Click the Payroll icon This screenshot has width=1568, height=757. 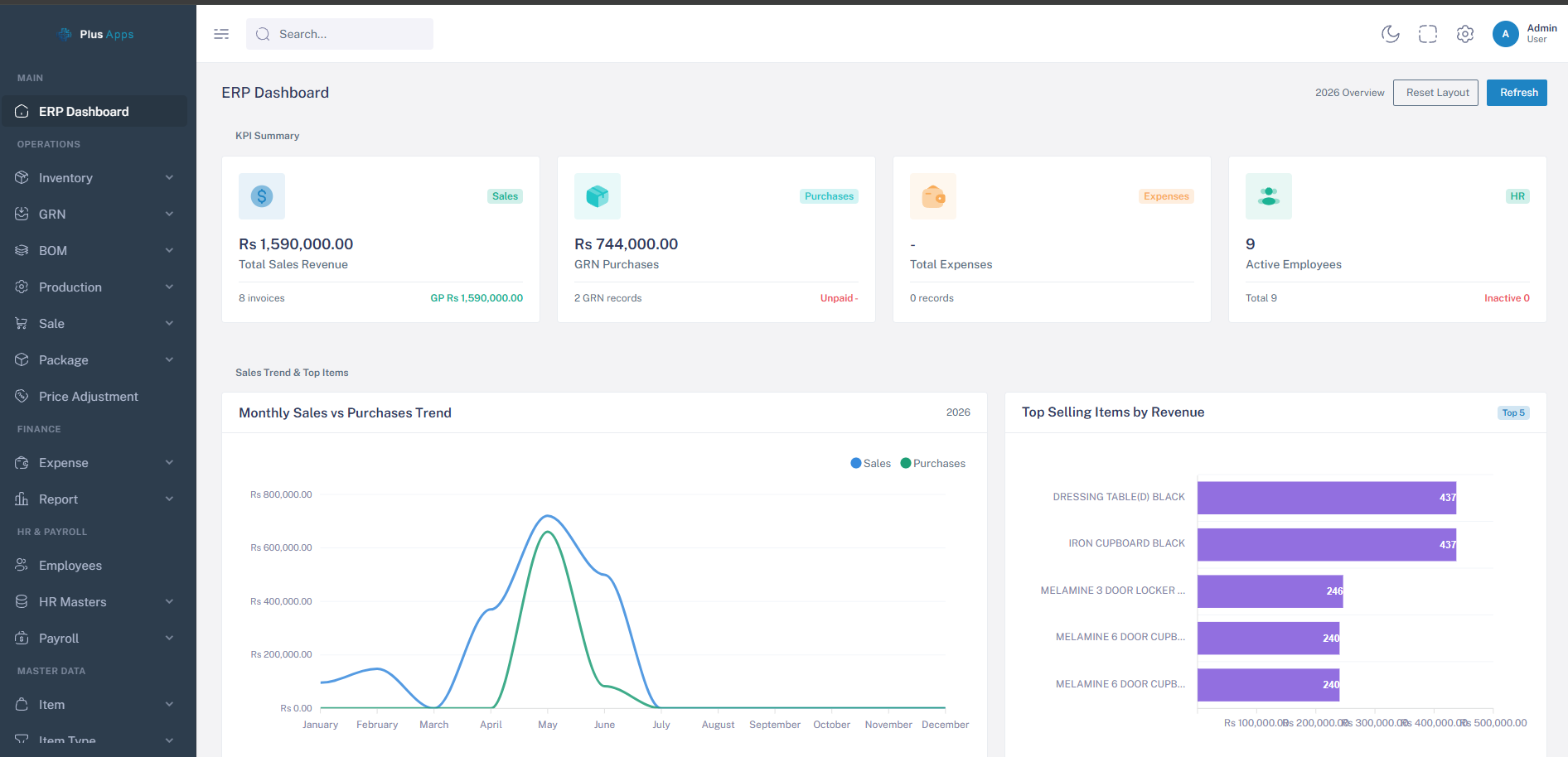22,638
